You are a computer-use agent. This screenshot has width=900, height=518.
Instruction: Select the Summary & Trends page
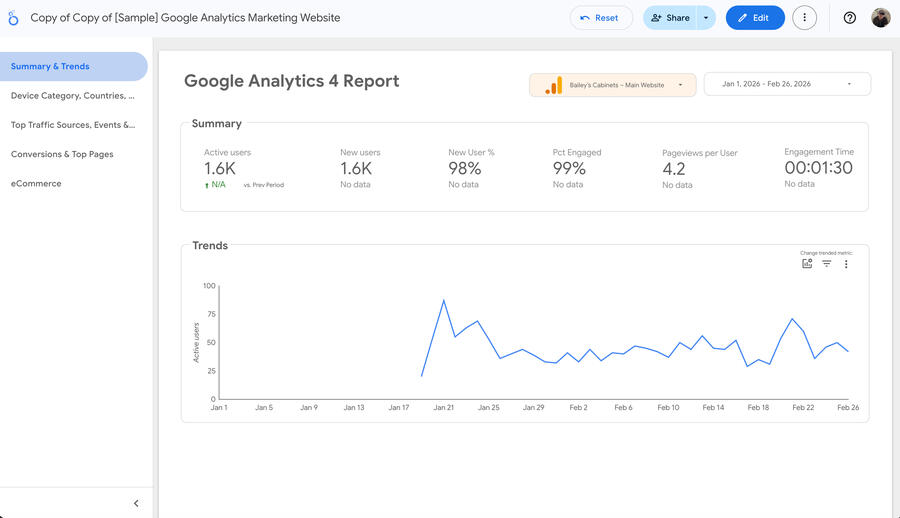pos(50,66)
